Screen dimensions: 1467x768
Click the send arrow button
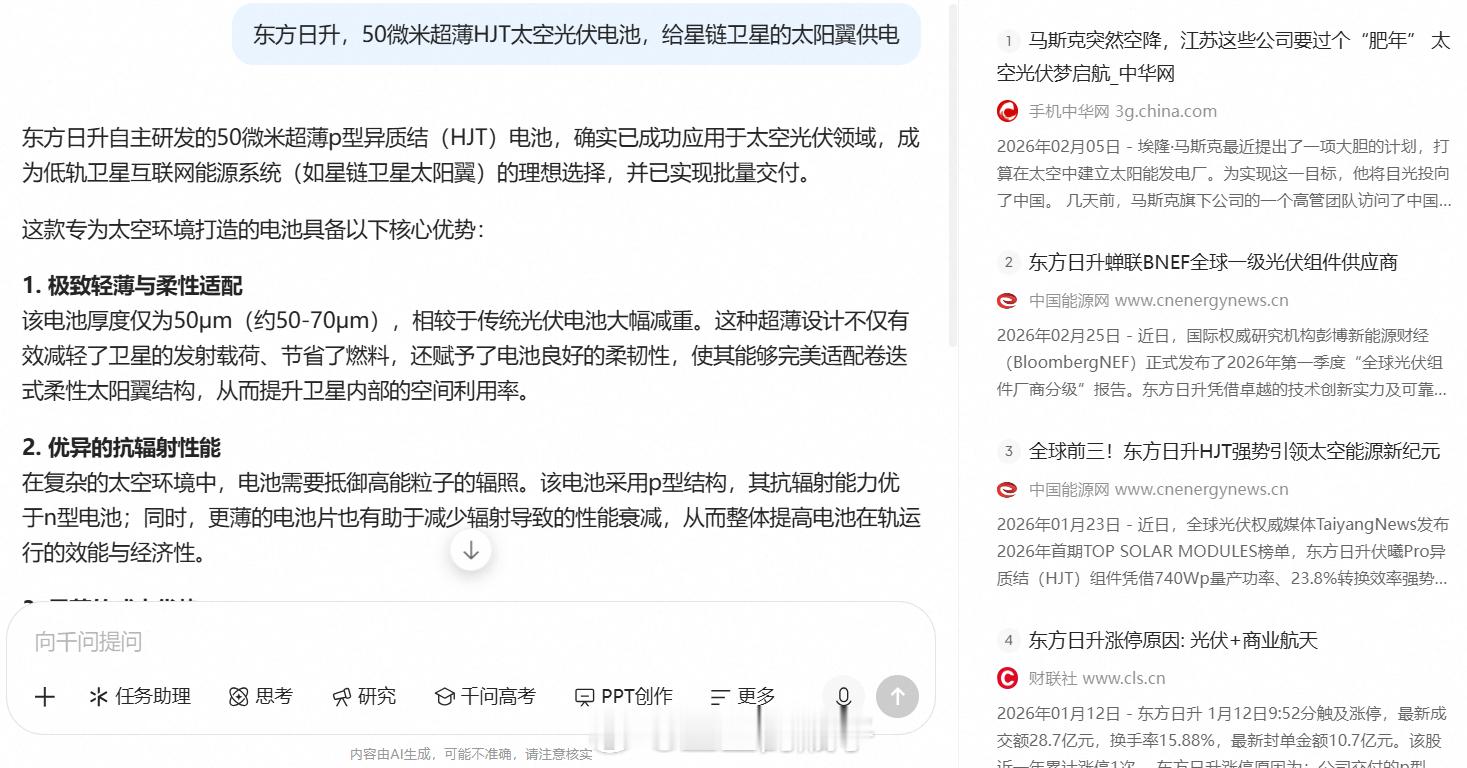click(x=897, y=697)
